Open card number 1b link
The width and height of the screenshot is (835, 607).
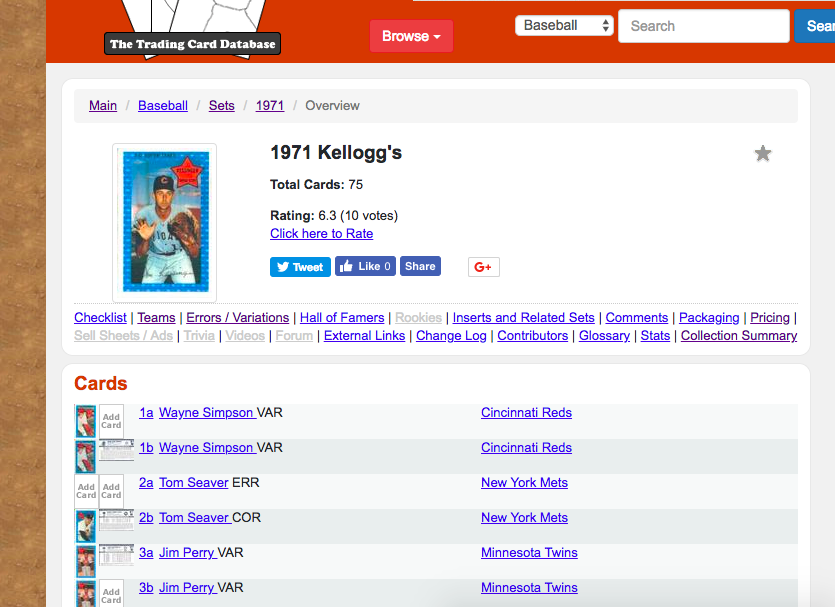[x=146, y=448]
